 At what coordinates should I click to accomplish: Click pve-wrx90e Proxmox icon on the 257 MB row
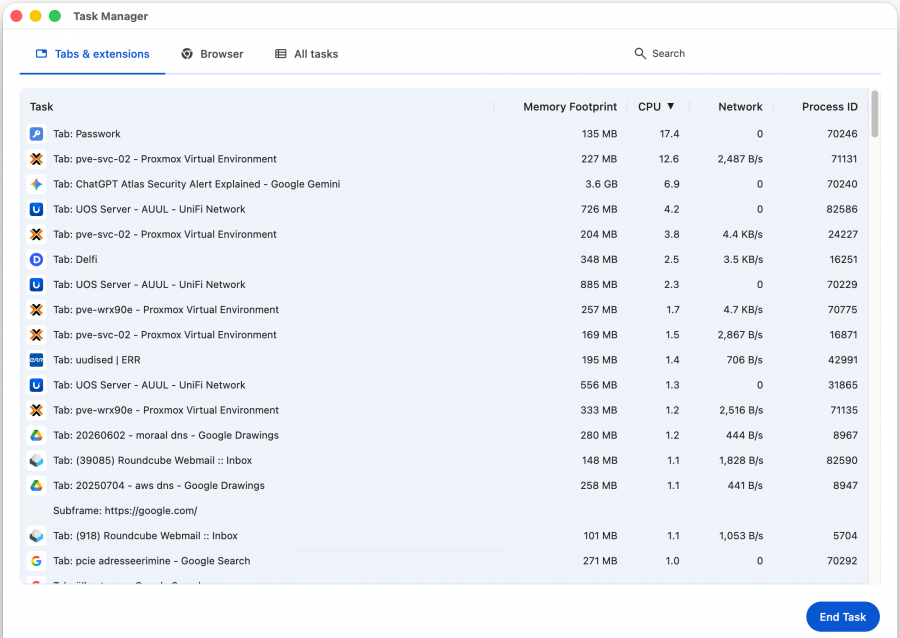pos(36,310)
